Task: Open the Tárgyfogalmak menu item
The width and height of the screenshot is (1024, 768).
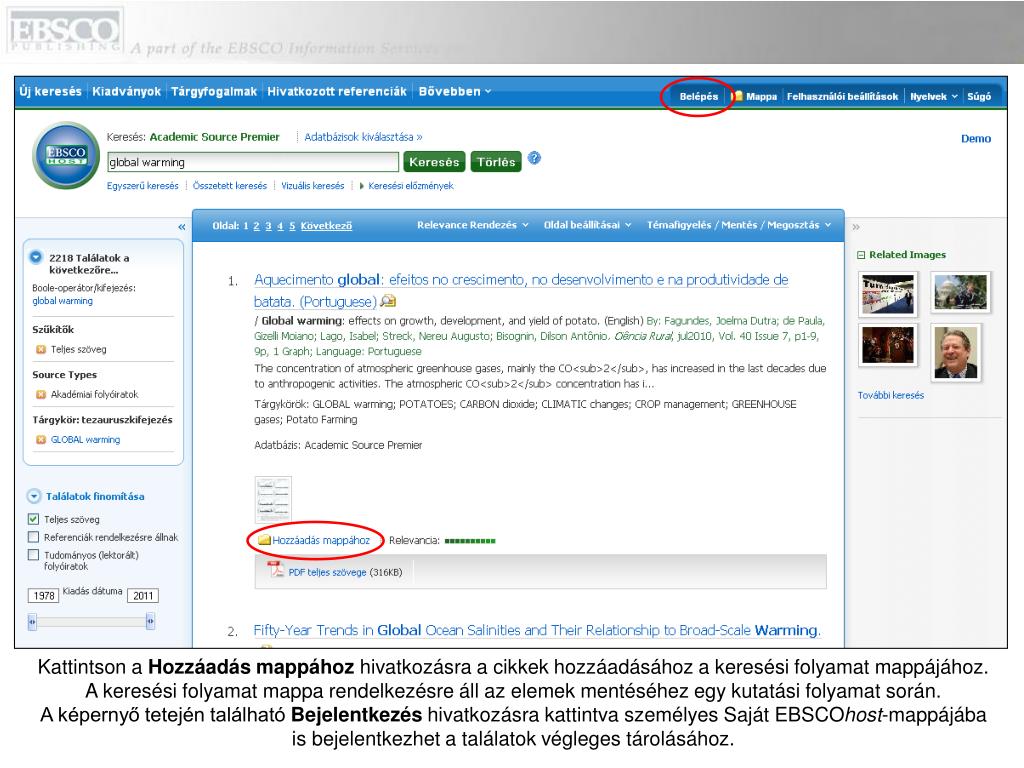Action: click(214, 91)
